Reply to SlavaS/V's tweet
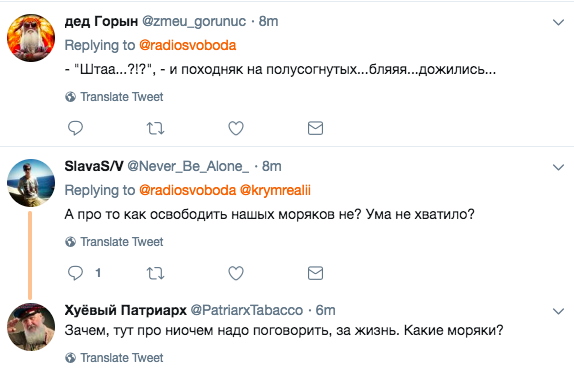574x373 pixels. [75, 273]
